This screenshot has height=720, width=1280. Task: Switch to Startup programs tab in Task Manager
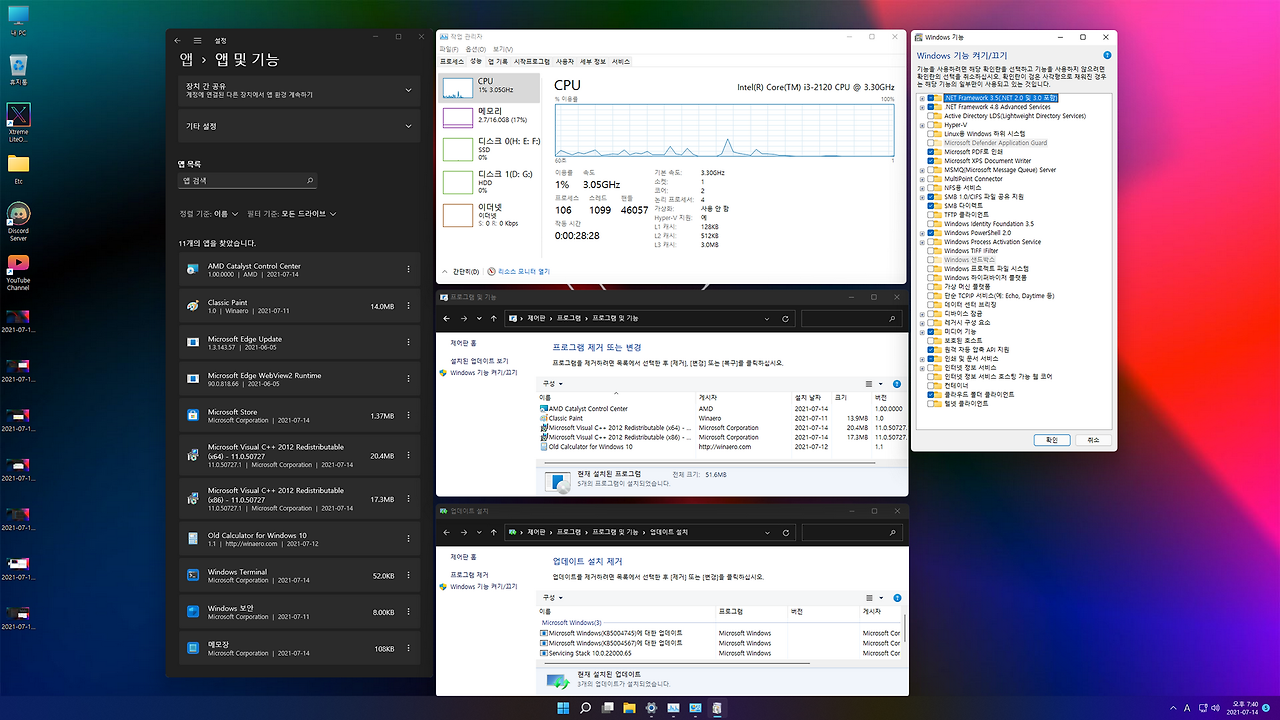coord(532,61)
